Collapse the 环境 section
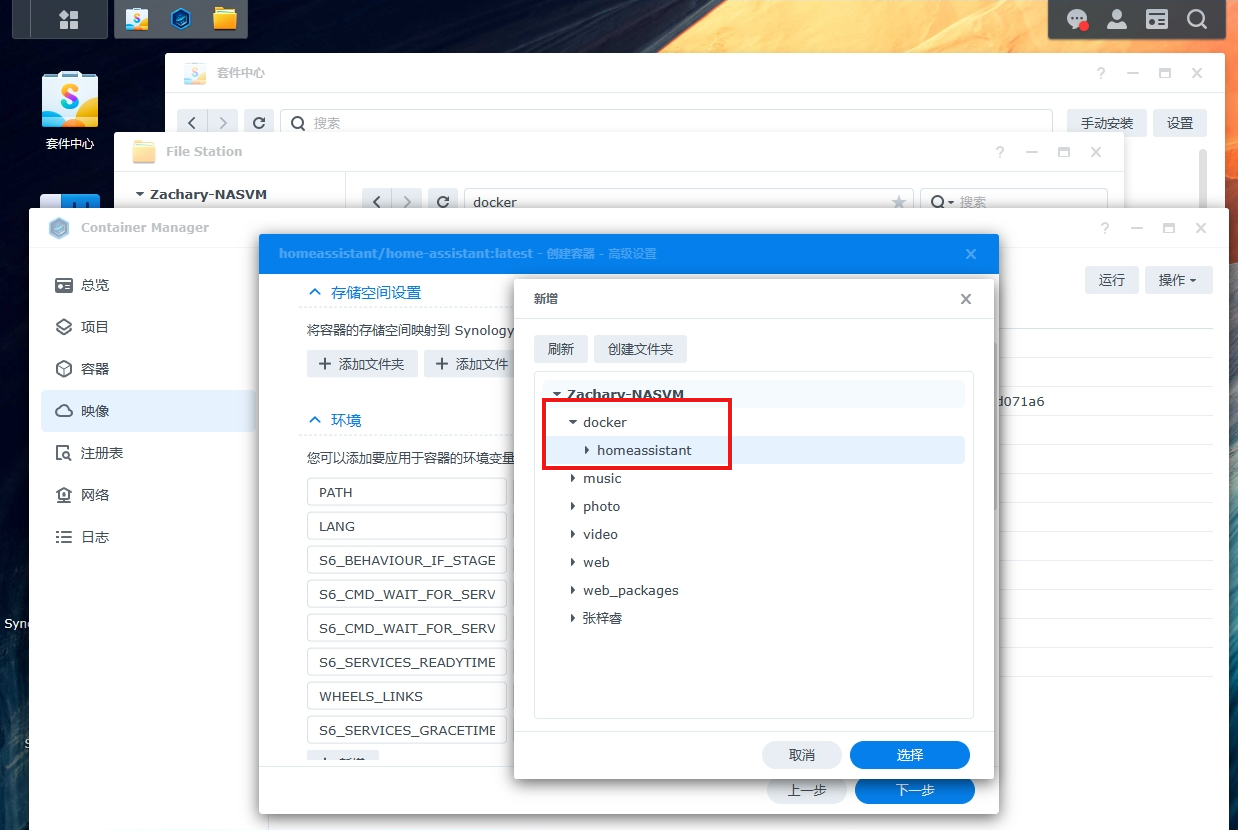The height and width of the screenshot is (830, 1238). click(x=315, y=421)
